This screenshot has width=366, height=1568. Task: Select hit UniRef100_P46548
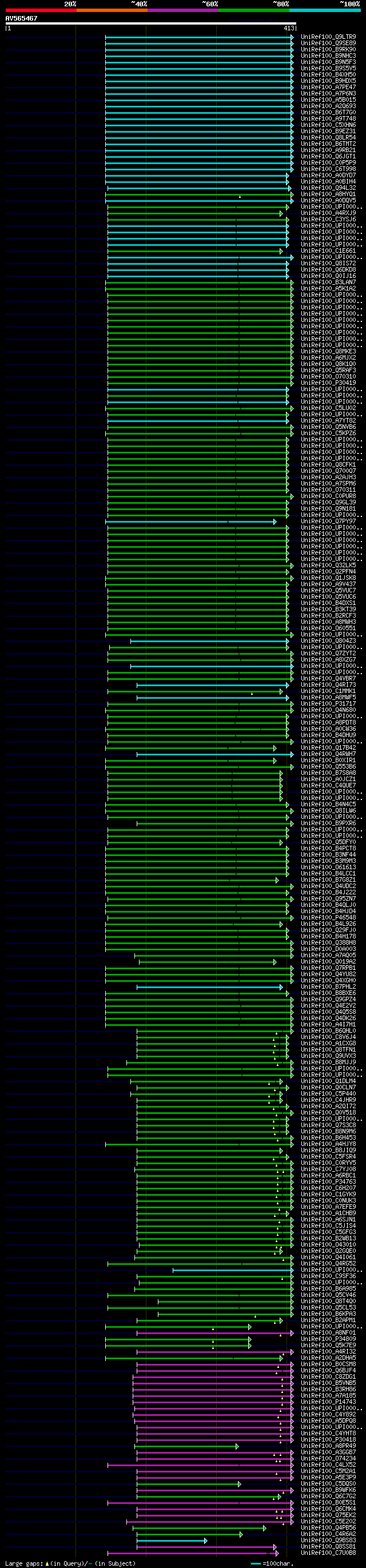[x=328, y=918]
